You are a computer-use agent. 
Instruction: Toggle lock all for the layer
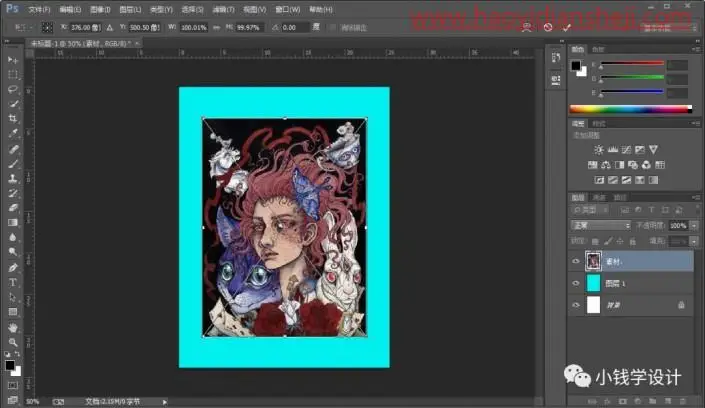pos(633,242)
